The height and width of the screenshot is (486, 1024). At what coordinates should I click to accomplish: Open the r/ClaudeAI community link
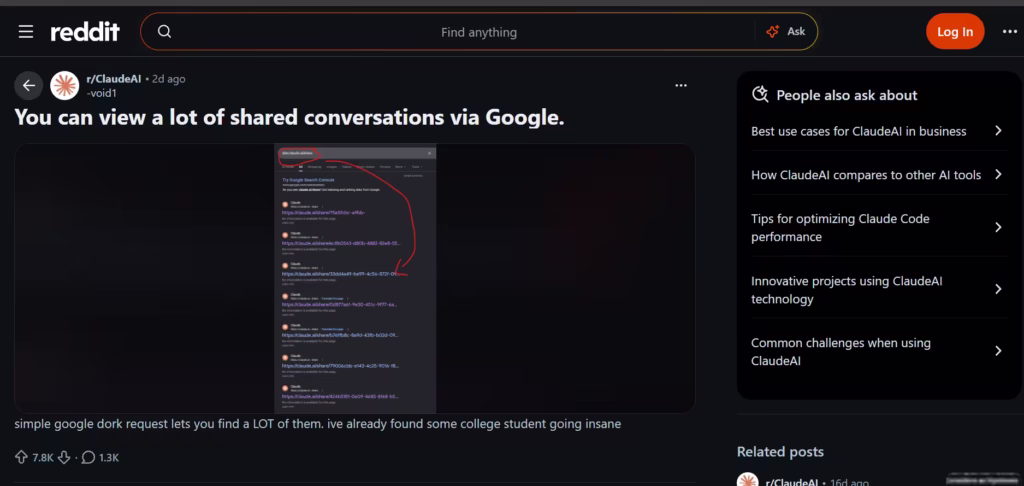pyautogui.click(x=114, y=79)
